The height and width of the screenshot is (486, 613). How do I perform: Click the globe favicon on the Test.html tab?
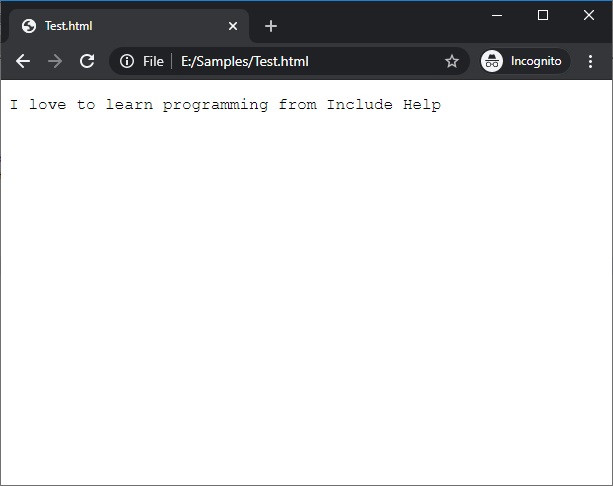pyautogui.click(x=28, y=26)
